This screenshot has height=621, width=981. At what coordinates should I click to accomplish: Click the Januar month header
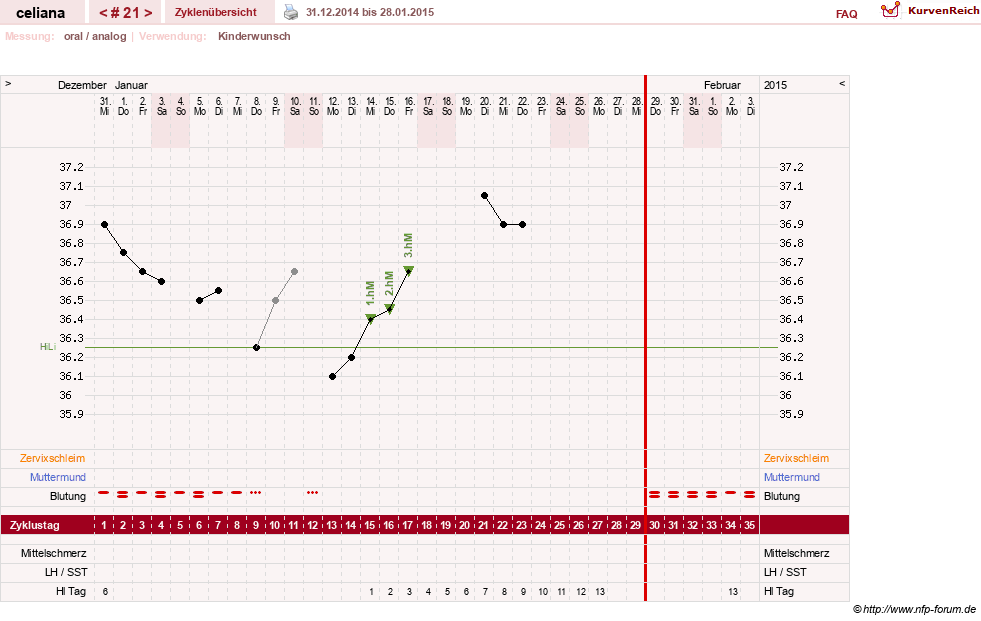(x=131, y=85)
